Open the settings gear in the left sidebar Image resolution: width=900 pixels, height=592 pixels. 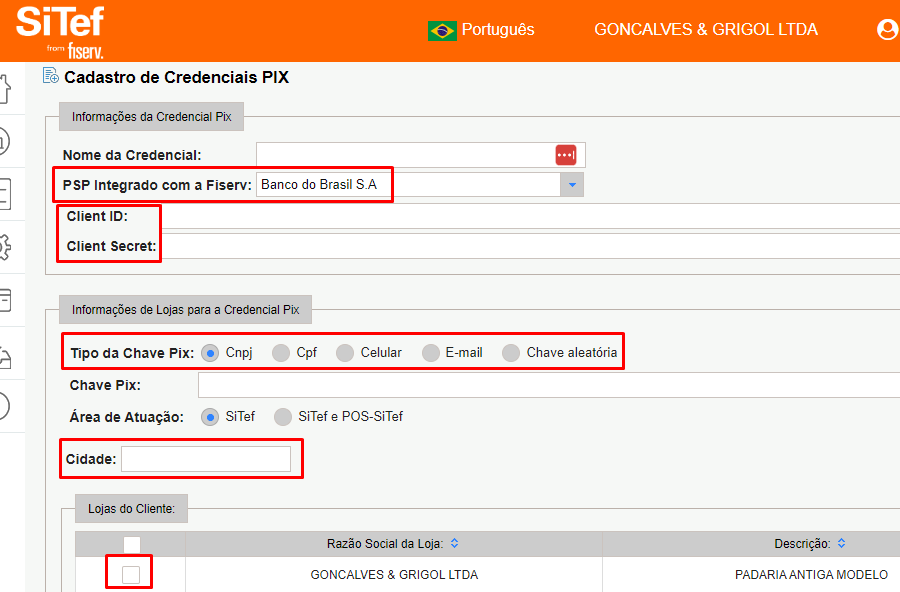click(x=5, y=247)
